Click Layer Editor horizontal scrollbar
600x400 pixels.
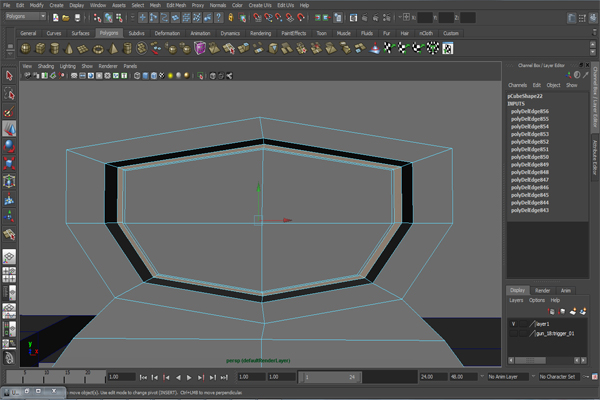click(x=530, y=361)
